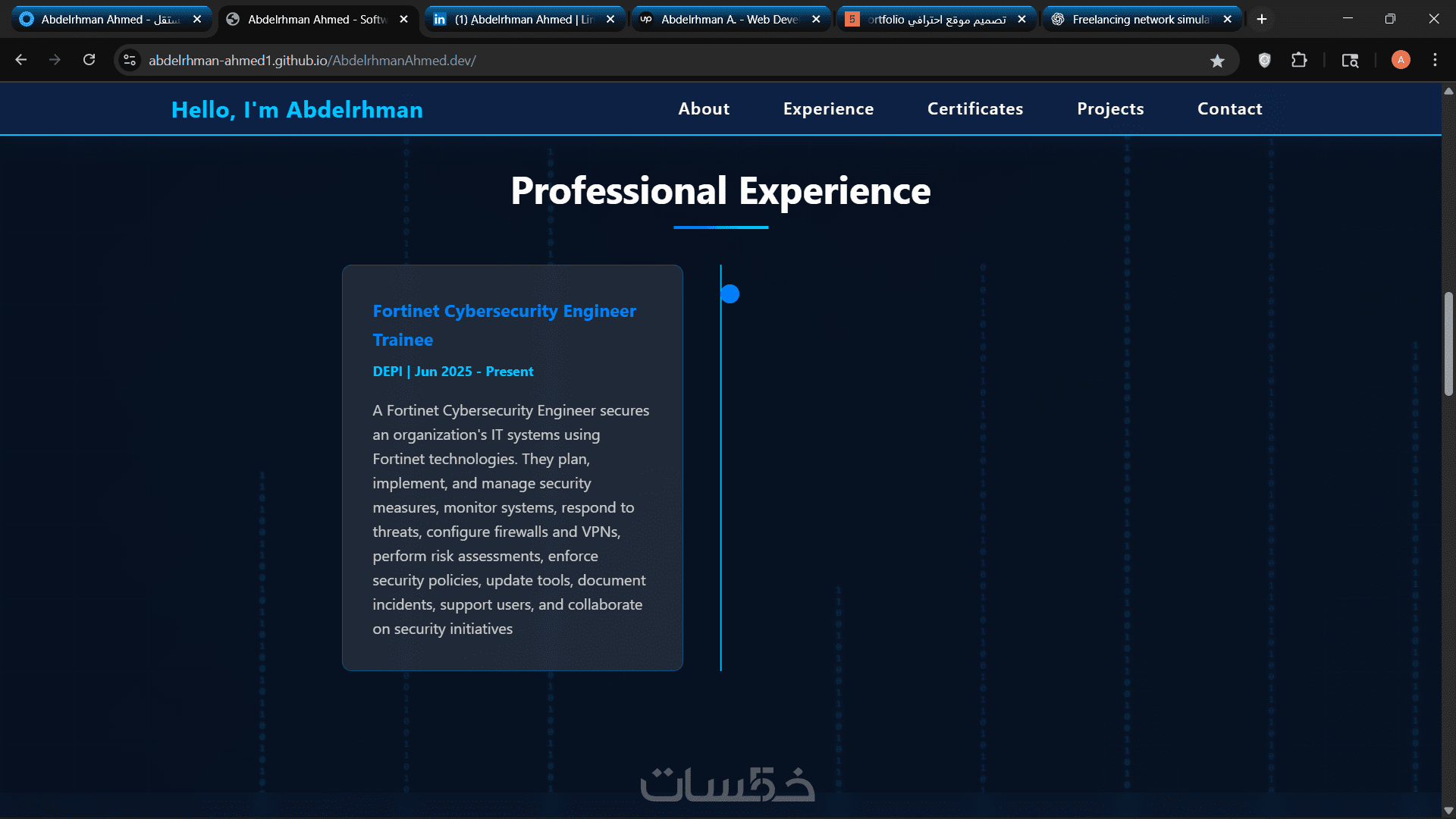Jump to Contact section

pyautogui.click(x=1229, y=108)
